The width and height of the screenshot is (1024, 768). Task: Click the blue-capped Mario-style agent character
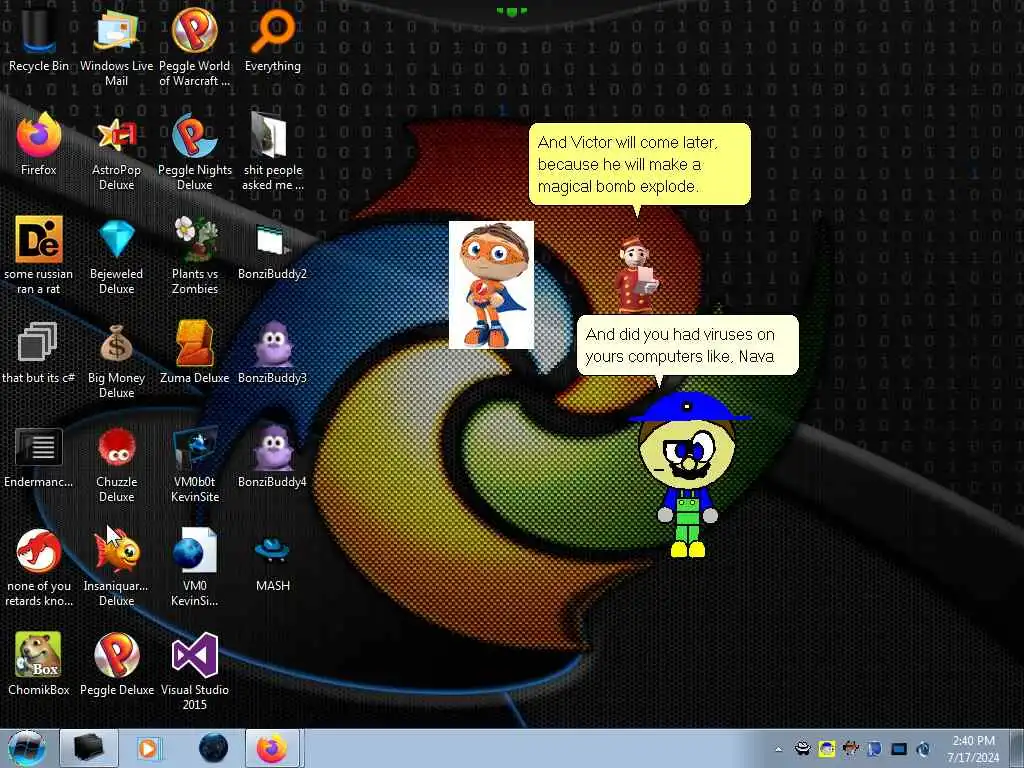tap(688, 475)
